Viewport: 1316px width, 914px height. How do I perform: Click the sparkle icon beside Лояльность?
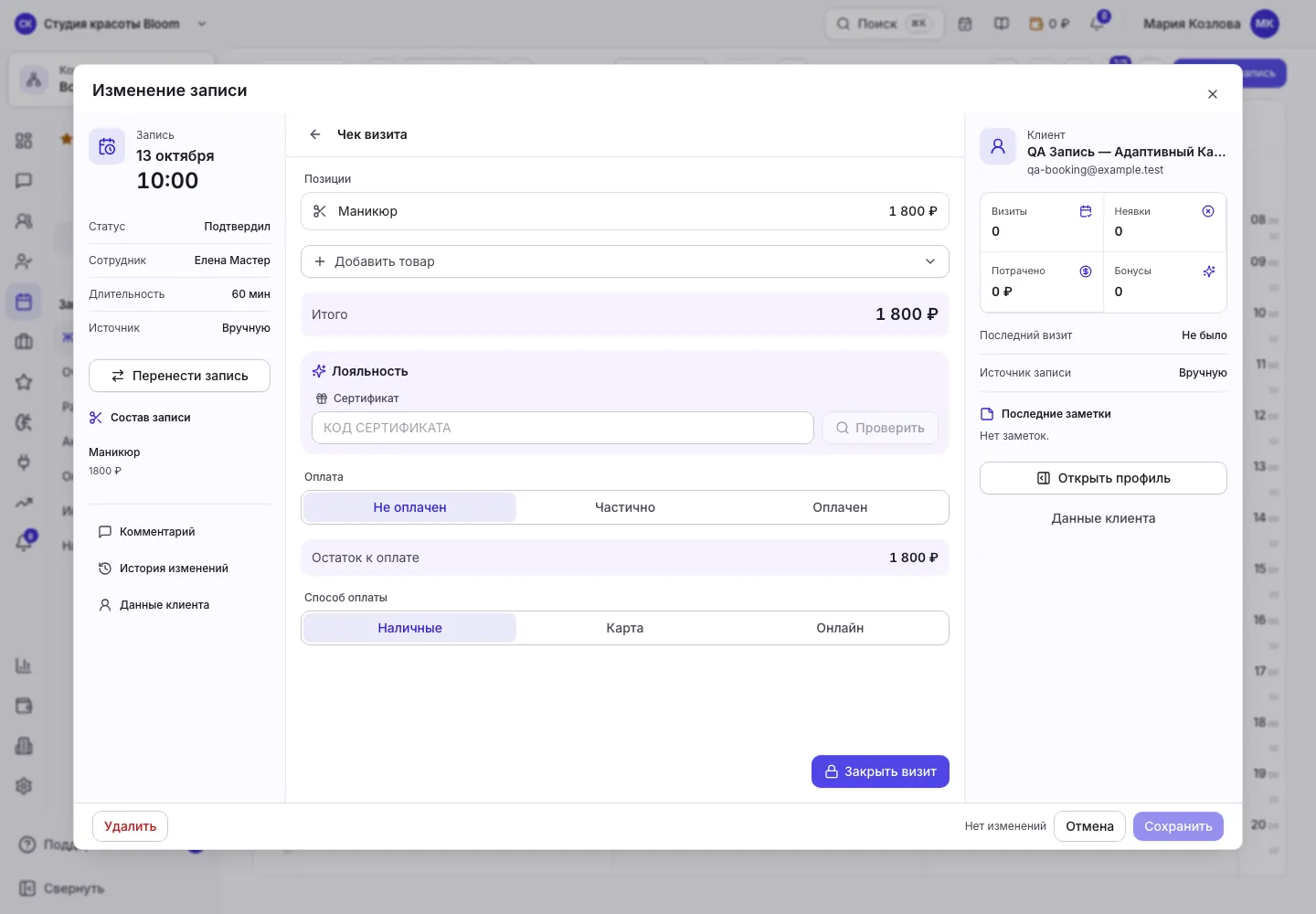(x=319, y=371)
